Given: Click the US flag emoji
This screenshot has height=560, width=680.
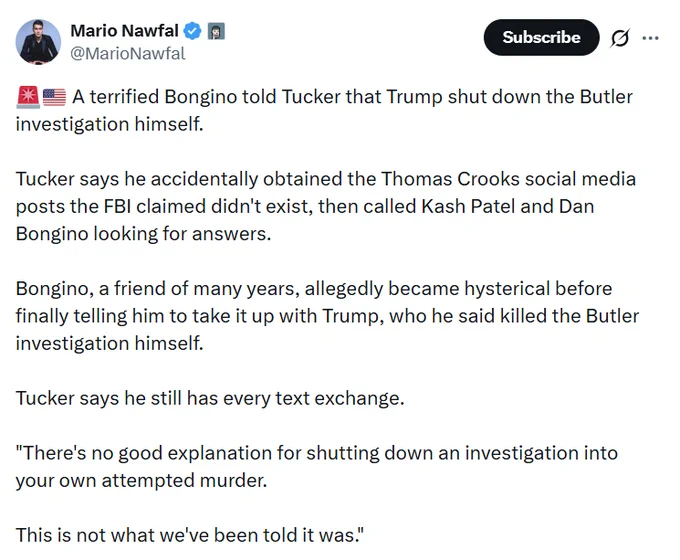Looking at the screenshot, I should tap(55, 97).
